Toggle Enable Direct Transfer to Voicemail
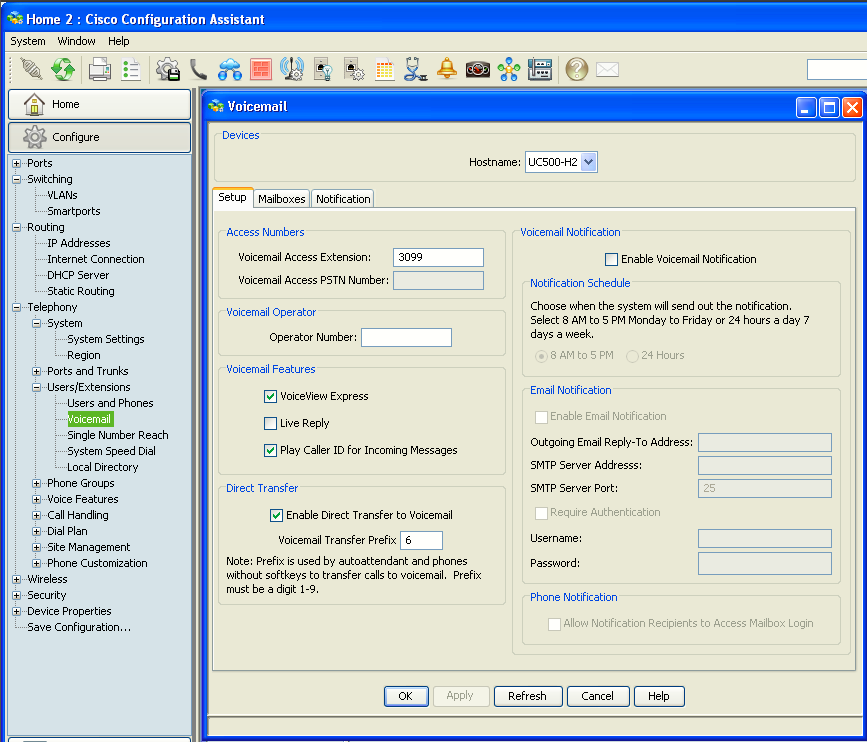The width and height of the screenshot is (867, 742). tap(276, 515)
